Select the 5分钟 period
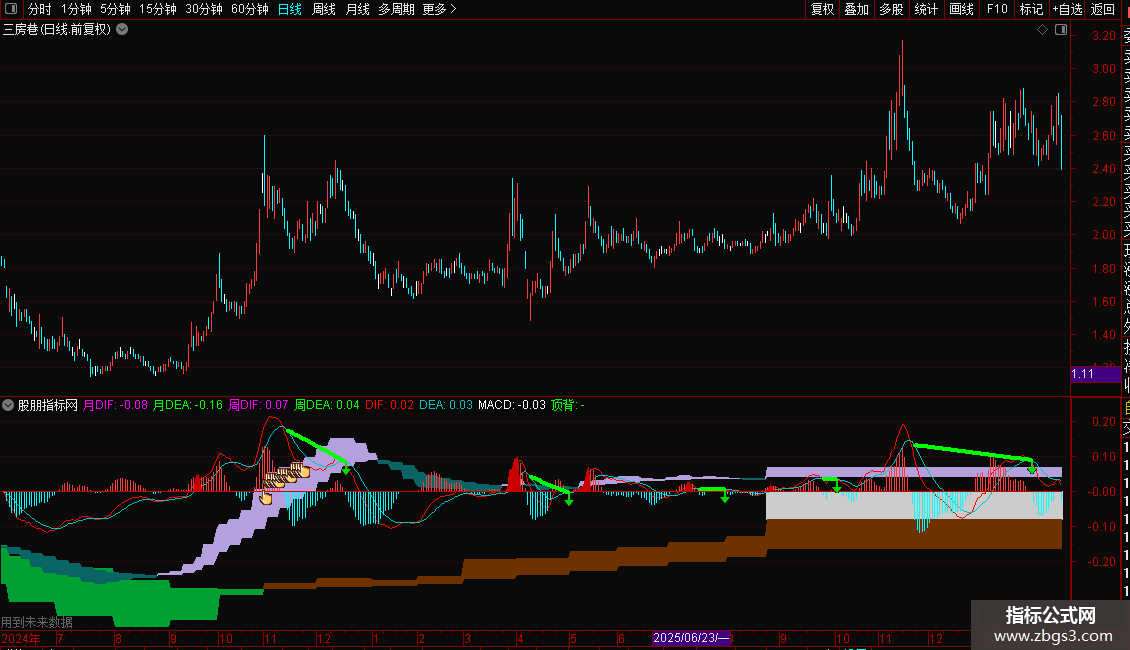The image size is (1130, 650). tap(115, 9)
